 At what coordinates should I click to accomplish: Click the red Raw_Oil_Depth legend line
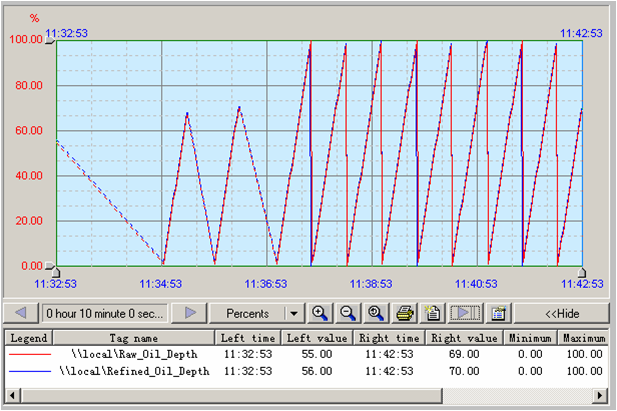[30, 354]
